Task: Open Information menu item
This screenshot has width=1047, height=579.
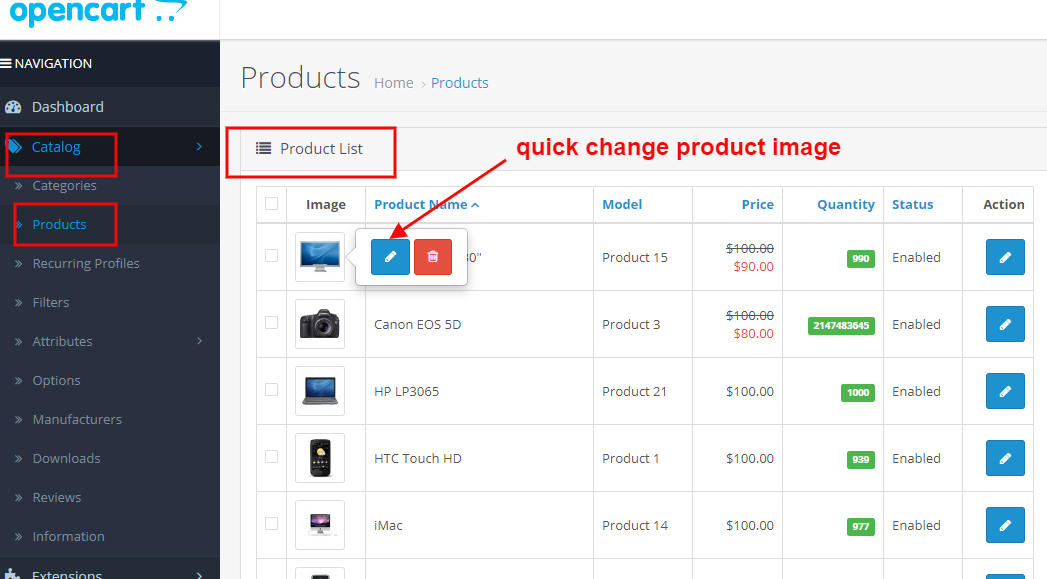Action: [x=69, y=536]
